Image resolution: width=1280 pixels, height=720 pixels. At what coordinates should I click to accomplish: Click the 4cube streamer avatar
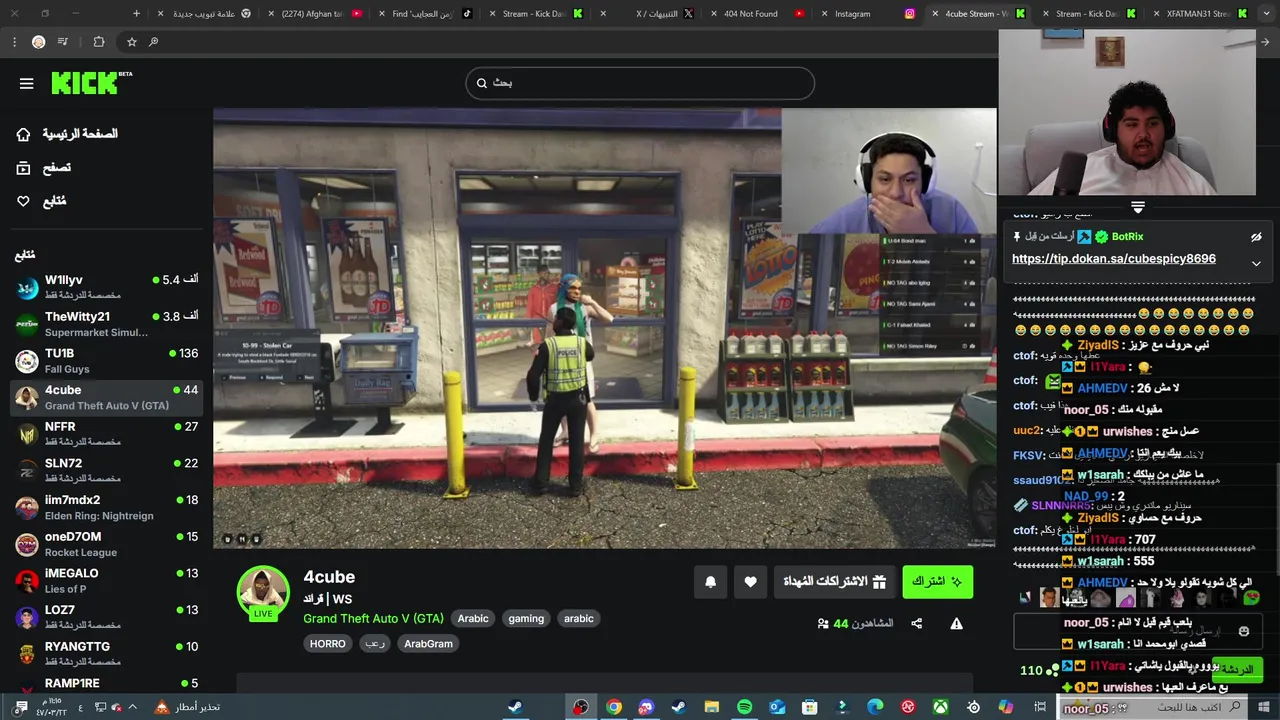point(263,591)
